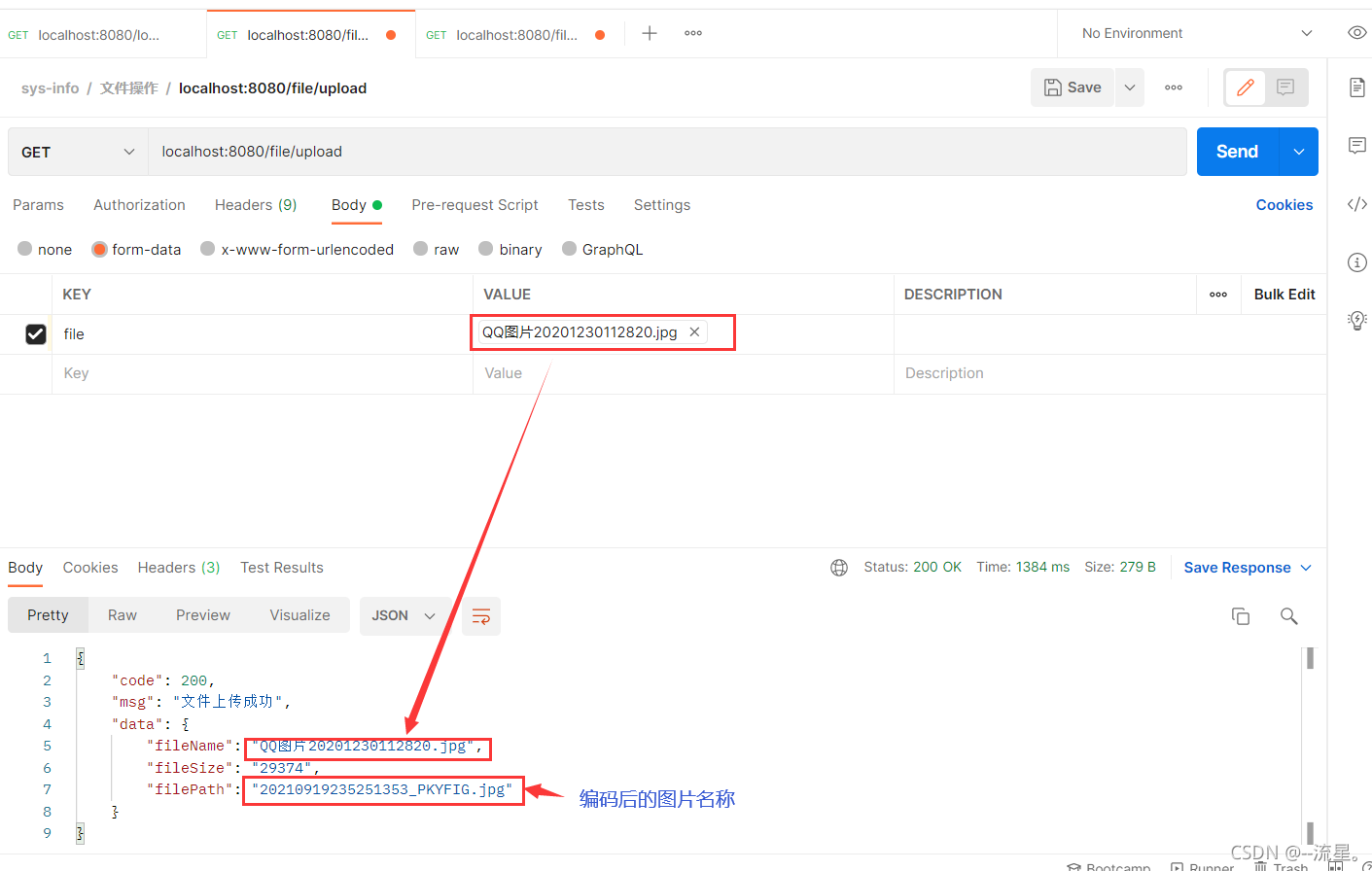This screenshot has width=1372, height=871.
Task: Click the lightbulb suggestions icon
Action: (1357, 321)
